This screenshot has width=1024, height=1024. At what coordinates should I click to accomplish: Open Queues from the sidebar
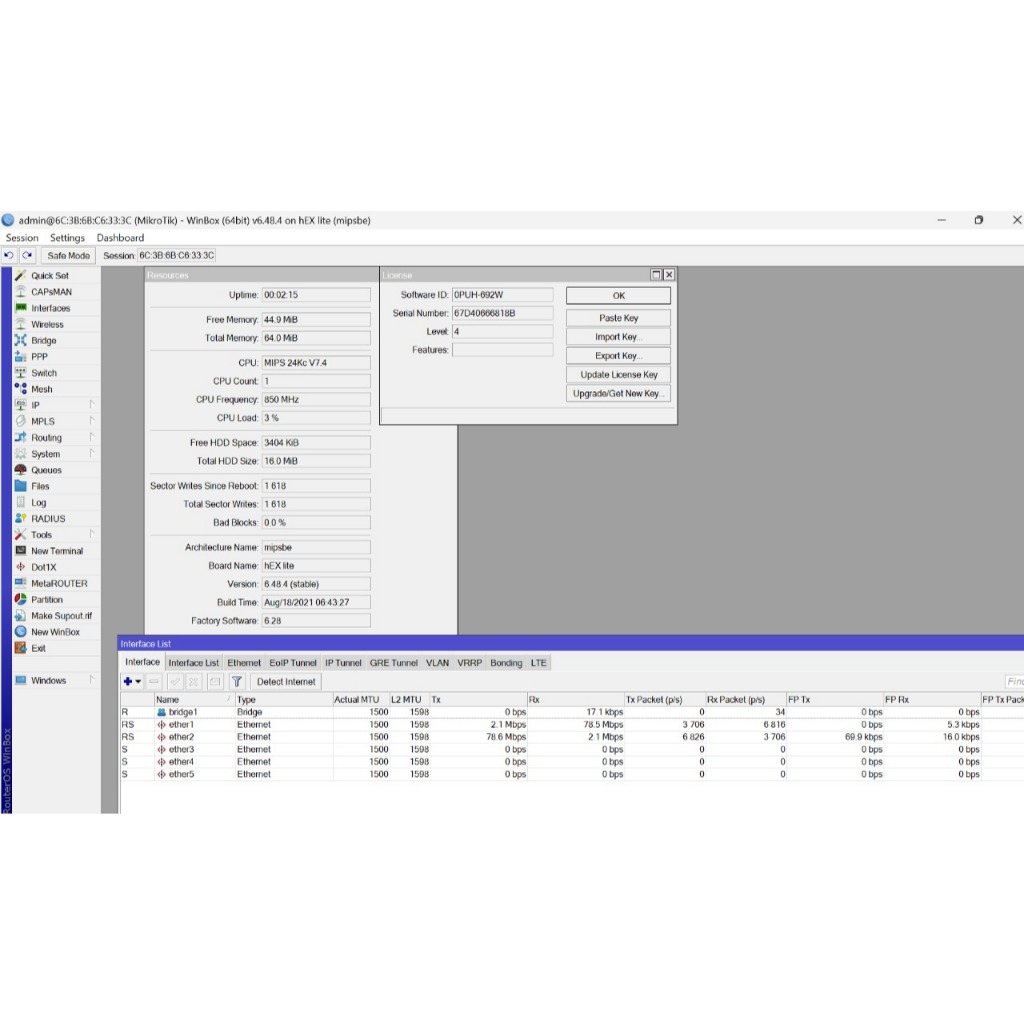tap(46, 470)
